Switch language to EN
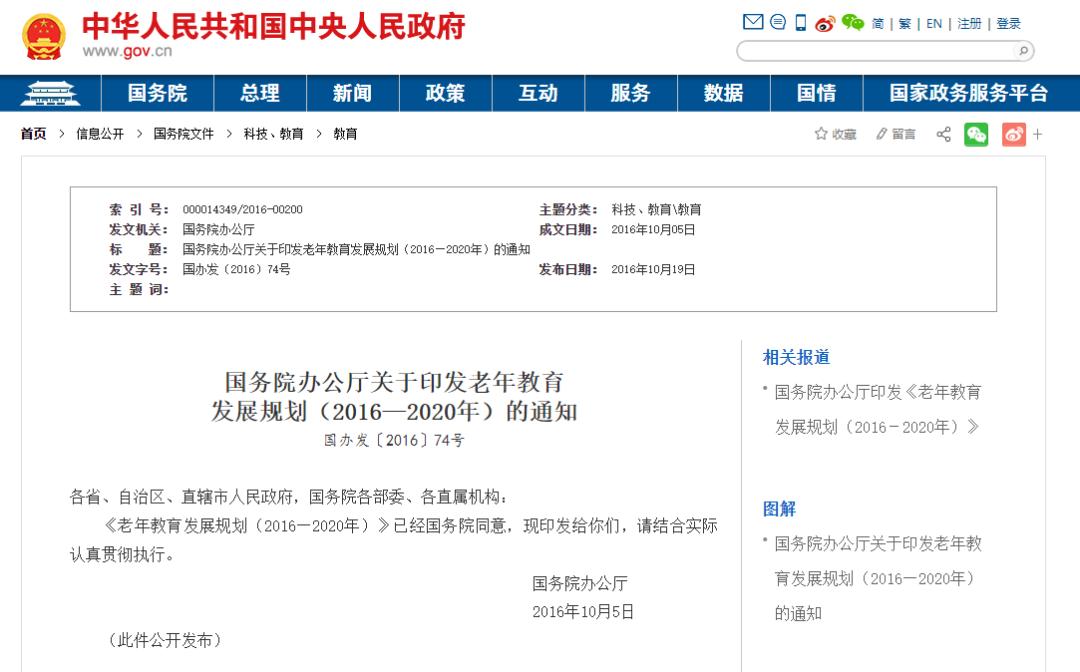Viewport: 1080px width, 672px height. click(x=934, y=24)
